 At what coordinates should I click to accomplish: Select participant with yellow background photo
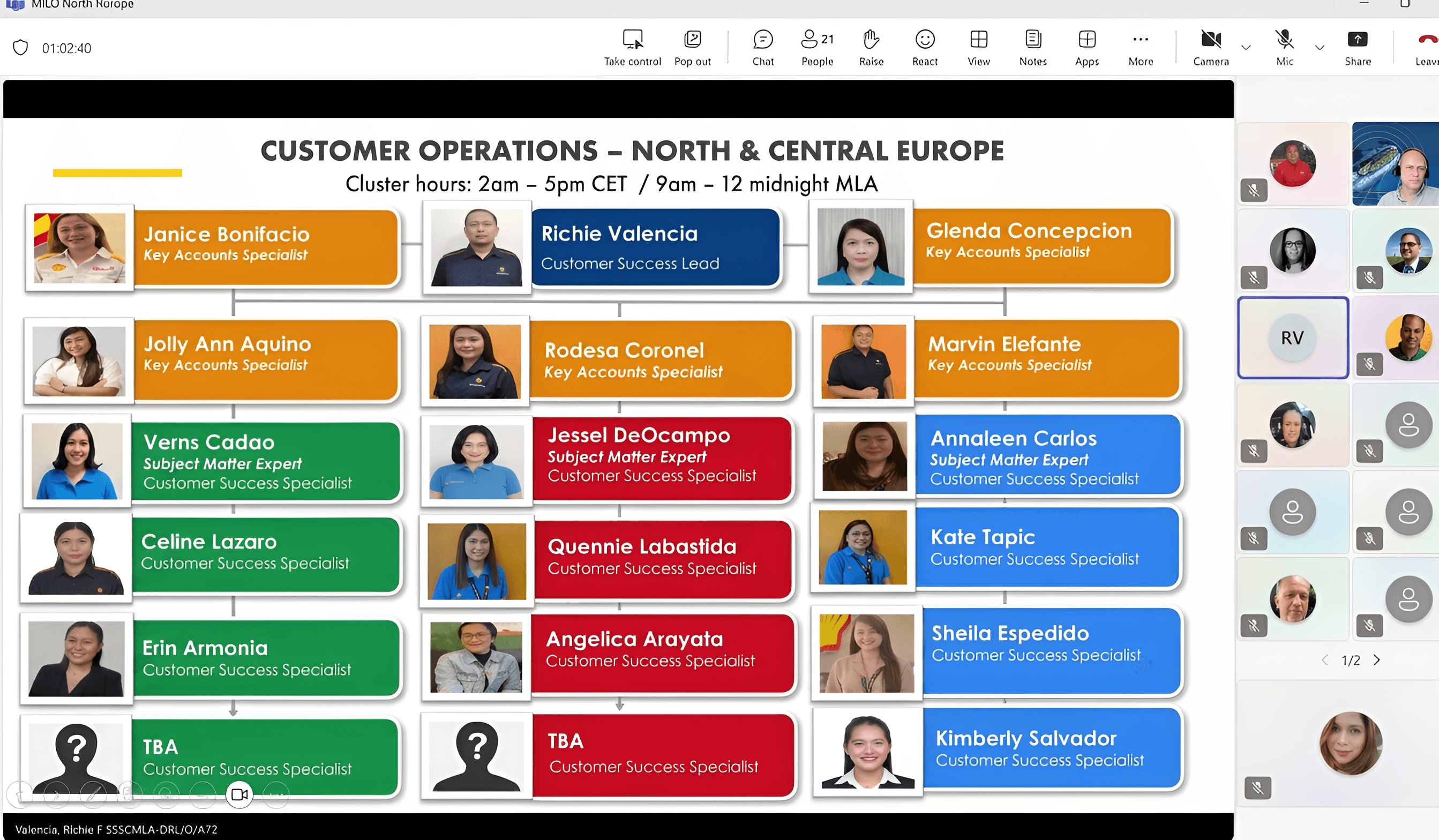[x=1396, y=337]
